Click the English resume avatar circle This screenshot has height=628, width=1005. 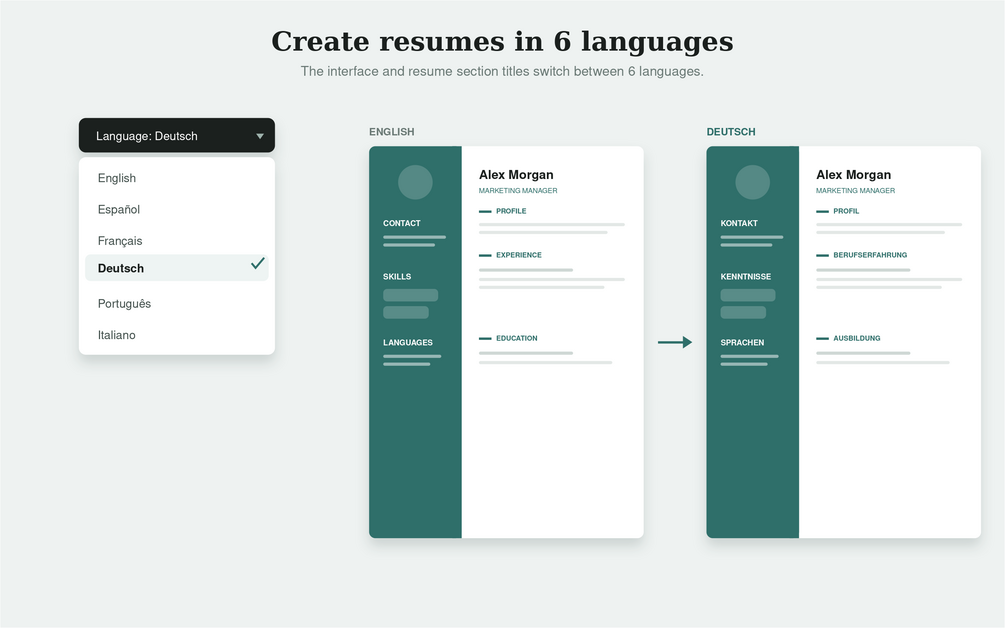[415, 182]
